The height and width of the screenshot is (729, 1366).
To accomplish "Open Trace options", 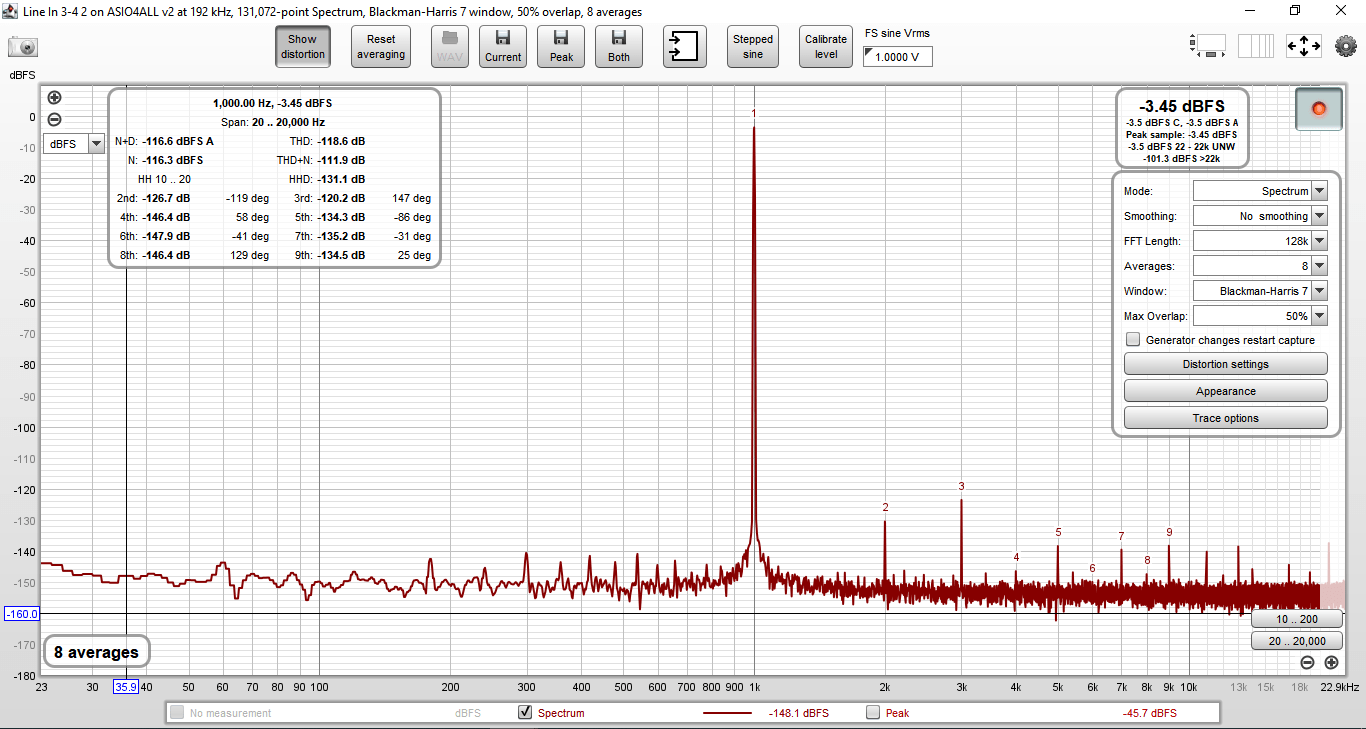I will click(1226, 418).
